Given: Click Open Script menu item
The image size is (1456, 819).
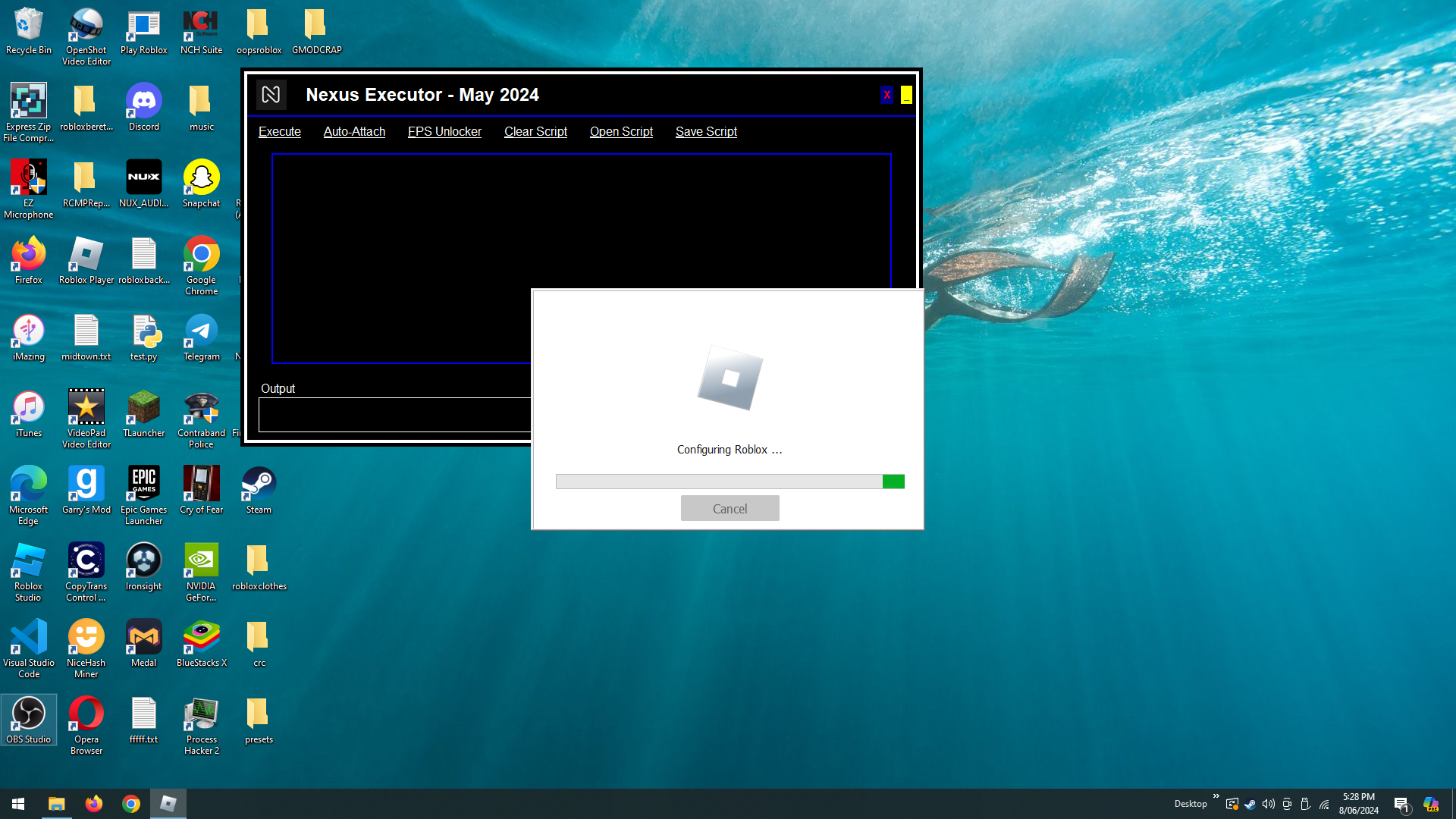Looking at the screenshot, I should 621,131.
